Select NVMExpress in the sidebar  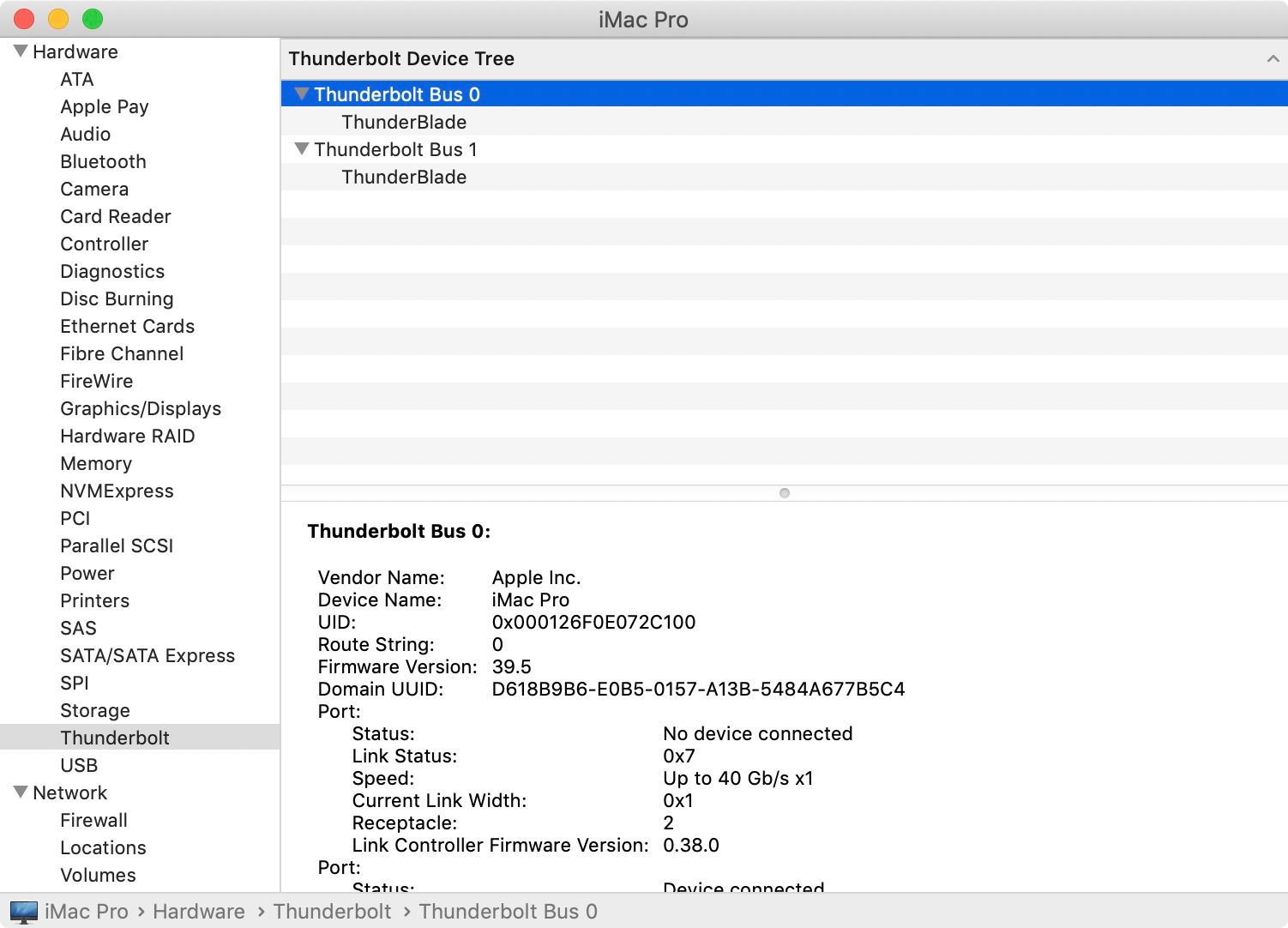coord(117,491)
